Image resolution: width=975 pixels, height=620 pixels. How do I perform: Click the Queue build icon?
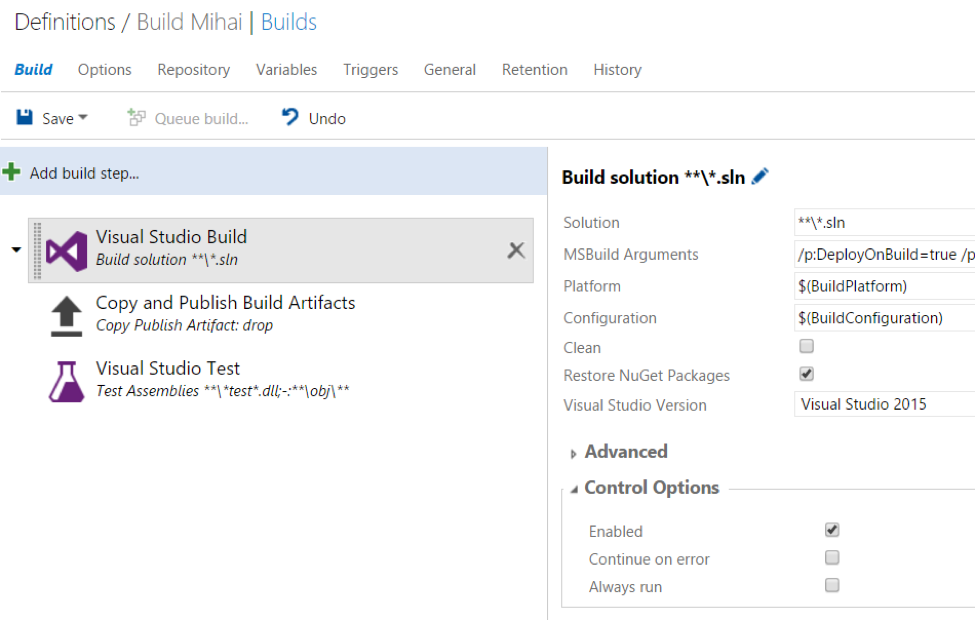click(x=136, y=118)
